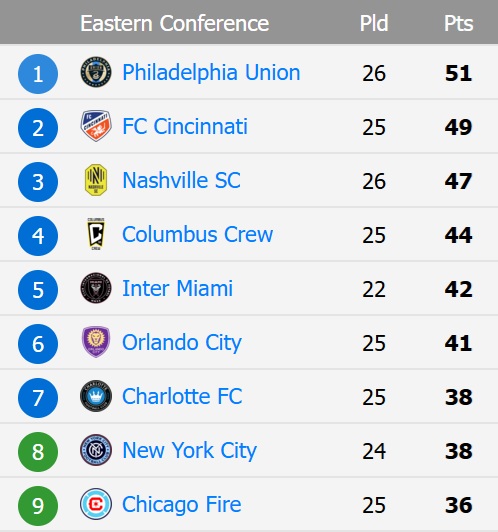Select the Orlando City team name

pyautogui.click(x=182, y=343)
